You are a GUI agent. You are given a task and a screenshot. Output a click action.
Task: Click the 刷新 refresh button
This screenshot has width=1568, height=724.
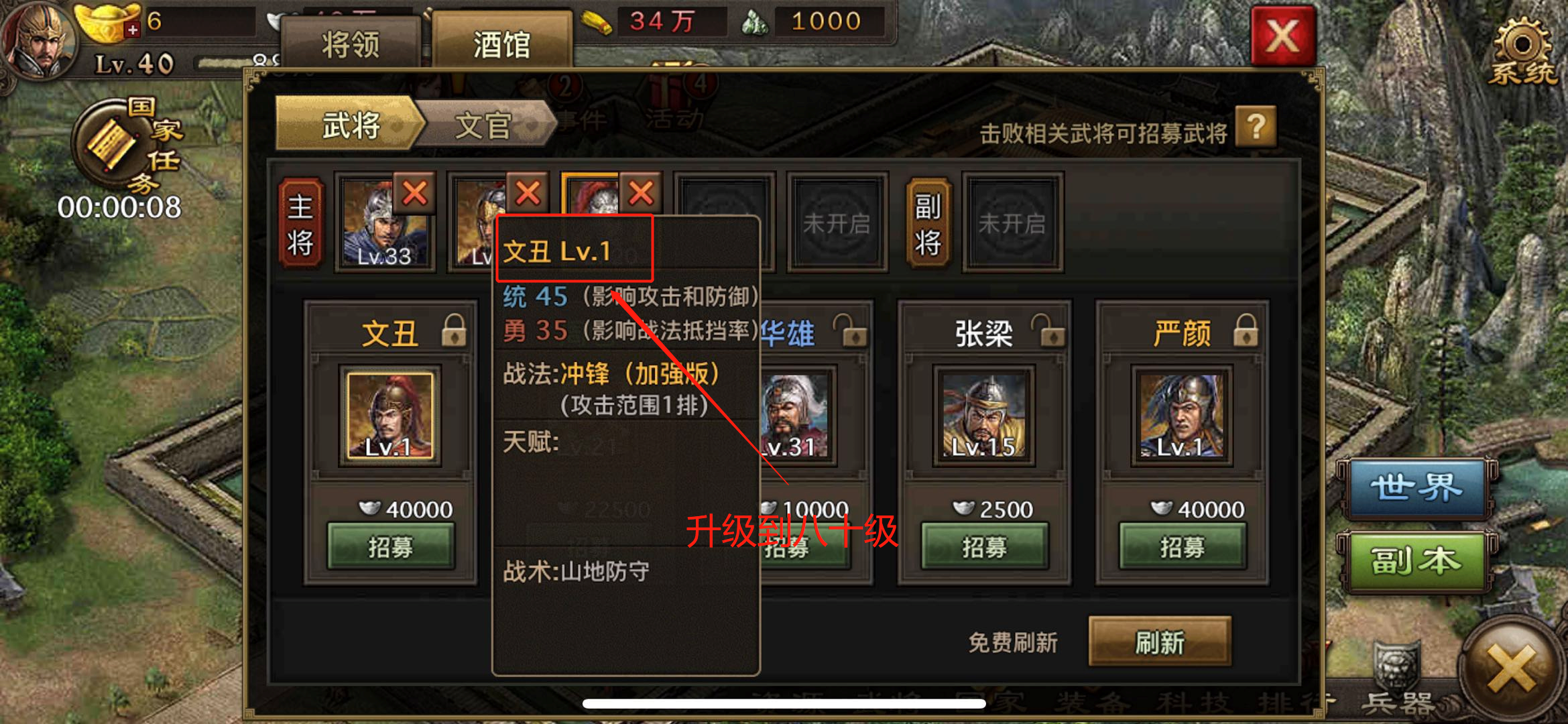(1160, 642)
